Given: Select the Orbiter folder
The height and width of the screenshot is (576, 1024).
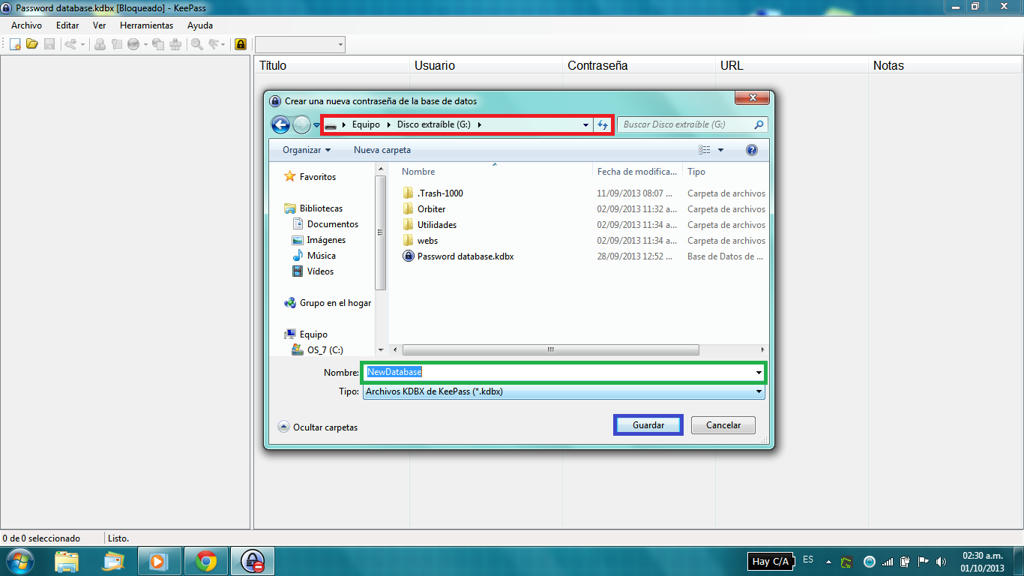Looking at the screenshot, I should click(x=431, y=209).
